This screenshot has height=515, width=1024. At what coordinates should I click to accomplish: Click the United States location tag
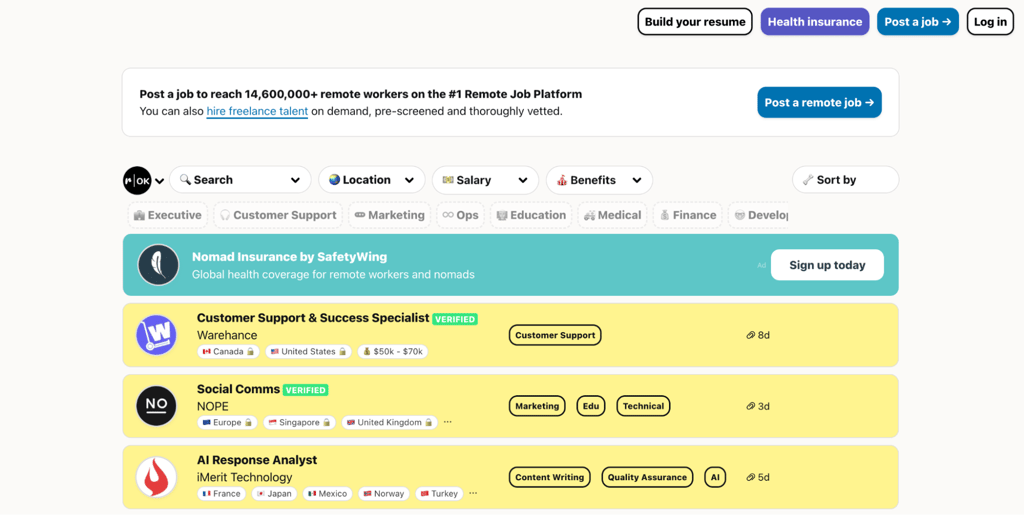(308, 351)
